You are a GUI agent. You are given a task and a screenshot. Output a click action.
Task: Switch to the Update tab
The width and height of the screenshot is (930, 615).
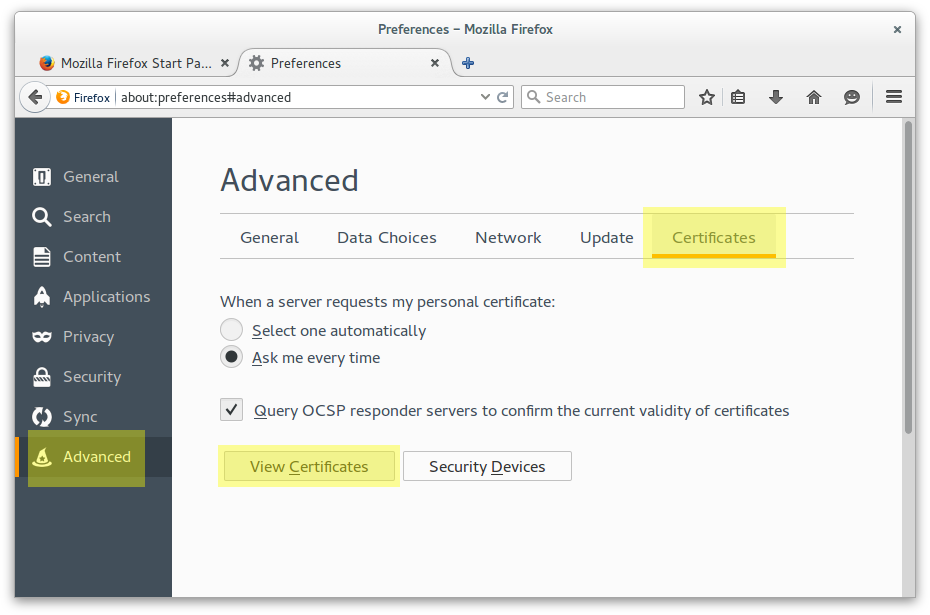607,238
